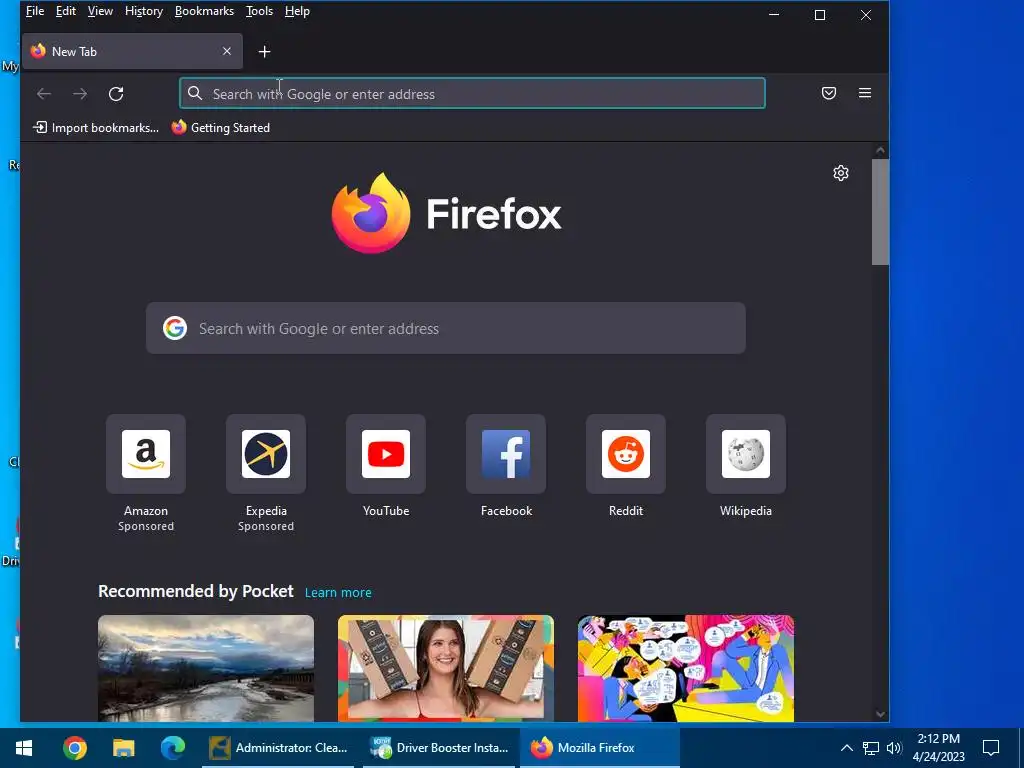Go back with the left arrow button
This screenshot has height=768, width=1024.
pyautogui.click(x=44, y=94)
